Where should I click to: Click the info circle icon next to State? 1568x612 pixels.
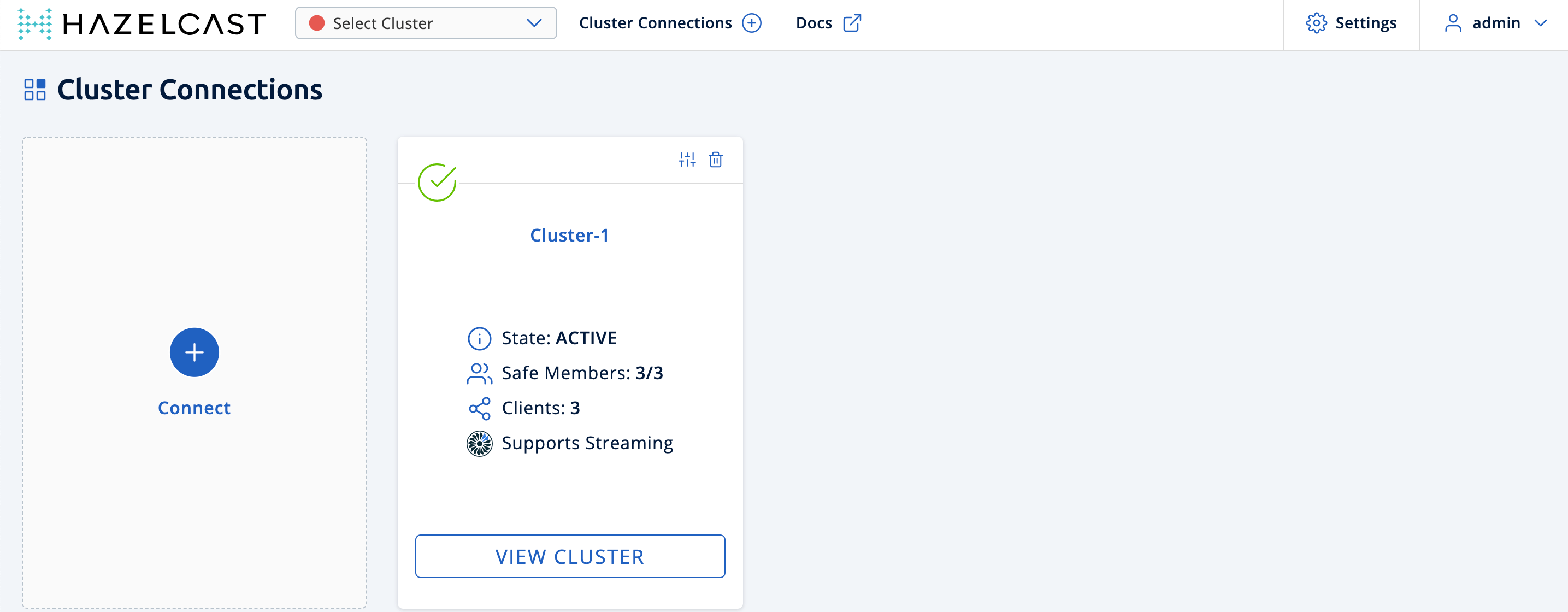(478, 338)
